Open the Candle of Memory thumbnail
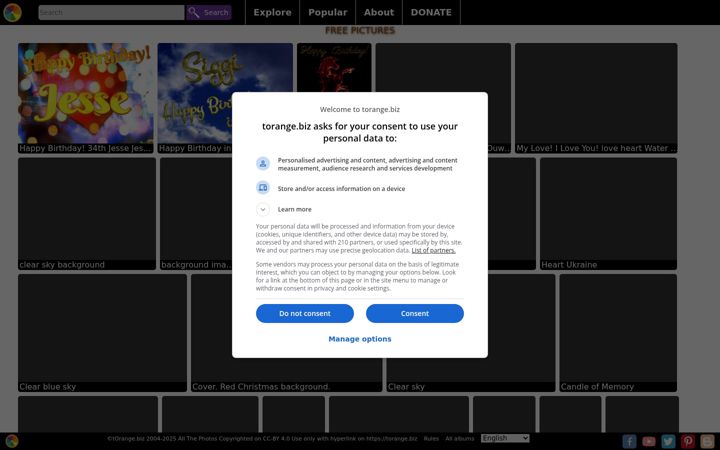Screen dimensions: 720x450 tap(618, 333)
